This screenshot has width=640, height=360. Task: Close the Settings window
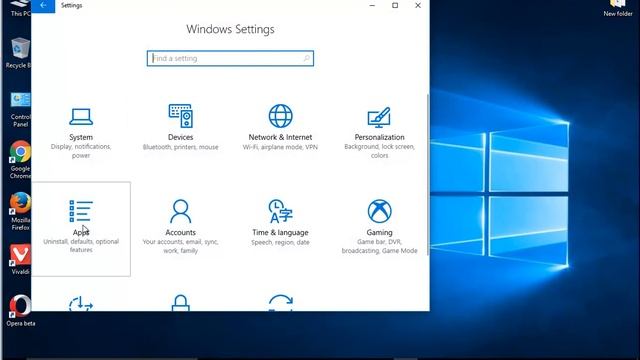(x=418, y=5)
